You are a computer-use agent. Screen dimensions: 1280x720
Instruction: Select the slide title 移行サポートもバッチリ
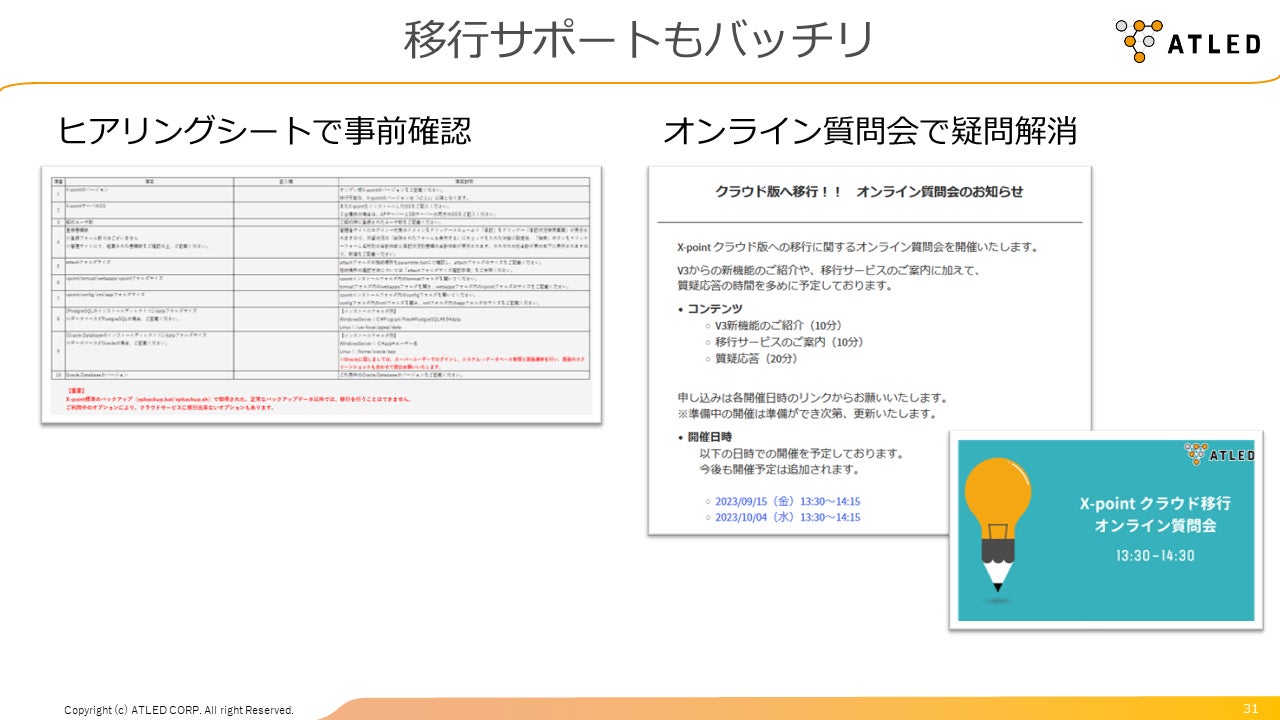pos(639,40)
